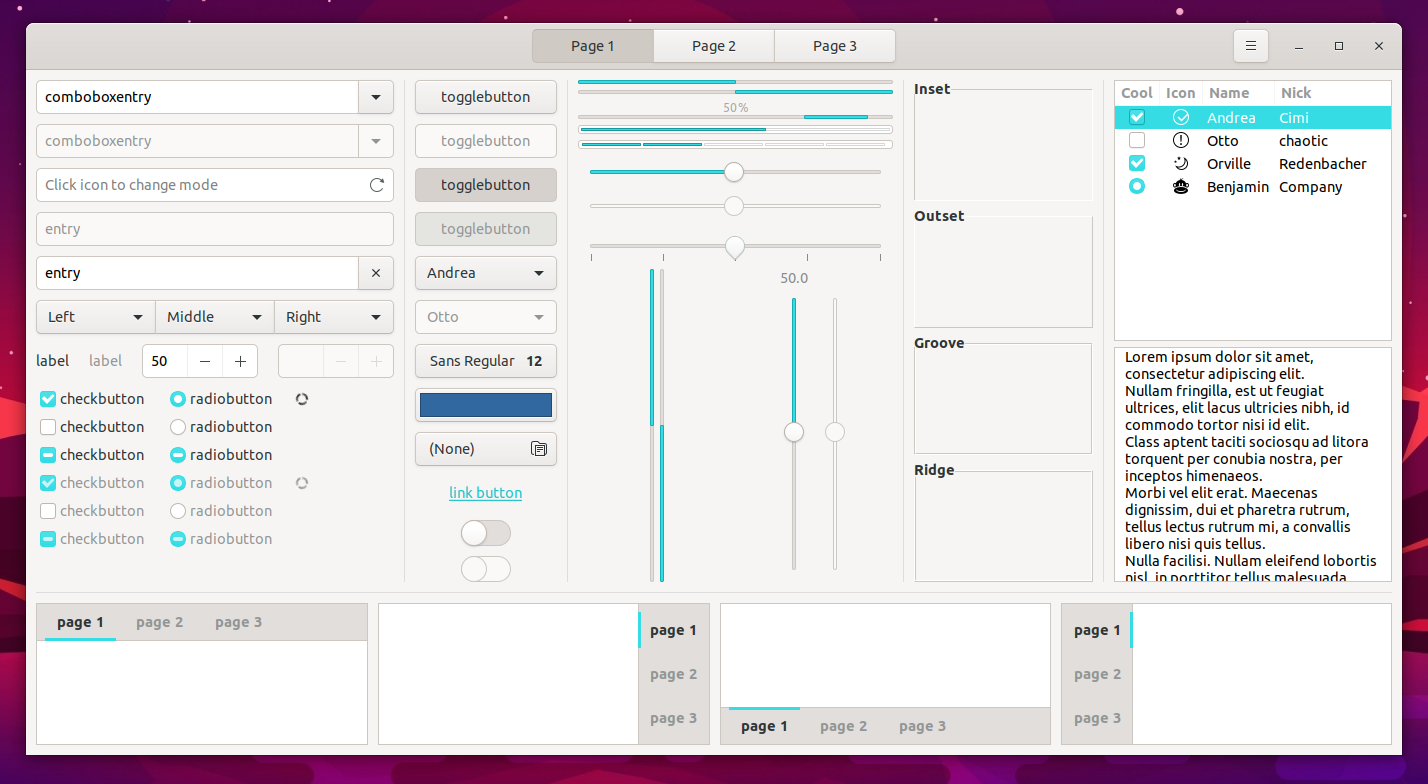This screenshot has height=784, width=1428.
Task: Click the warning icon beside Otto
Action: click(x=1181, y=140)
